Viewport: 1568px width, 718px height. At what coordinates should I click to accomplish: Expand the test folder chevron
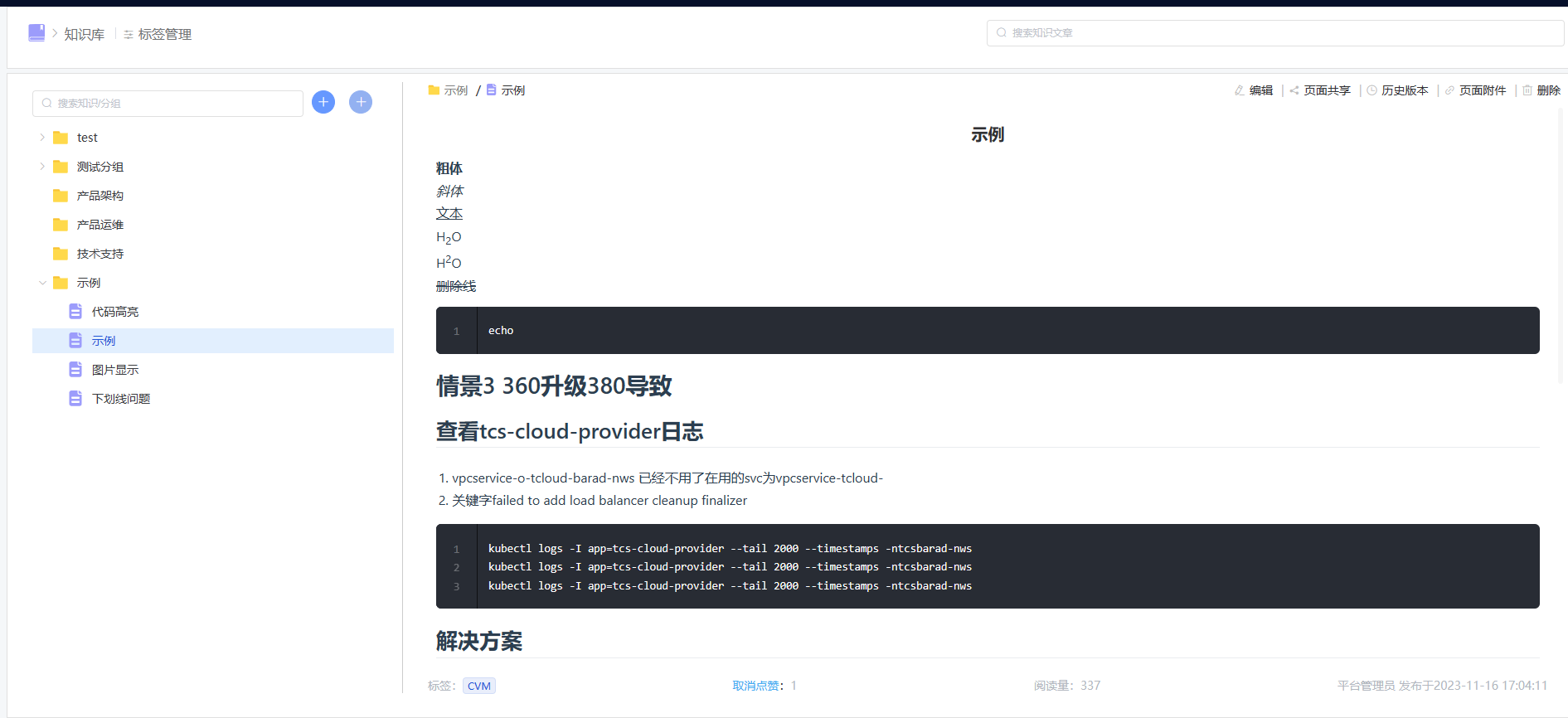(42, 138)
